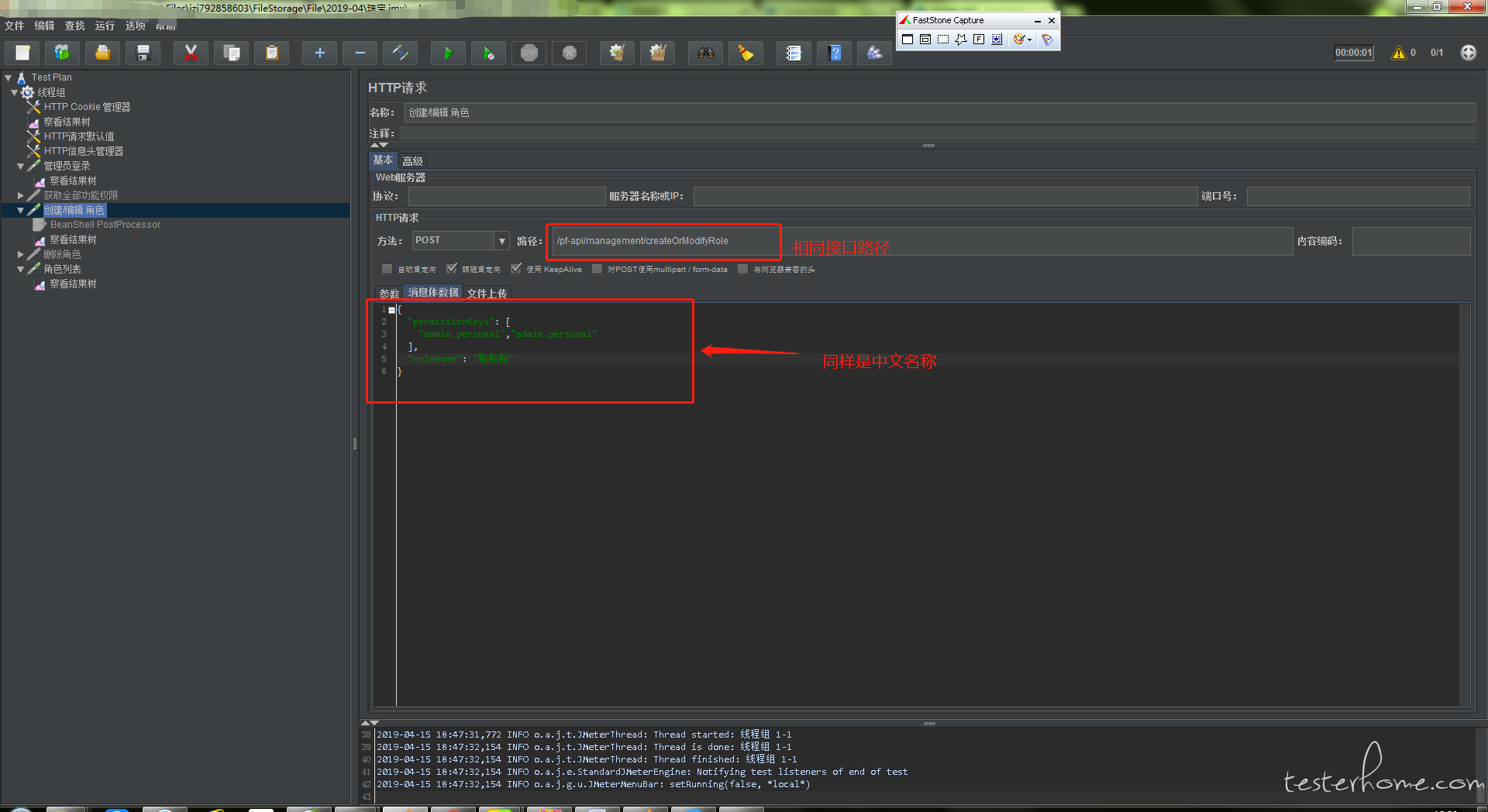Collapse the 线程组 tree node
The width and height of the screenshot is (1488, 812).
point(14,92)
